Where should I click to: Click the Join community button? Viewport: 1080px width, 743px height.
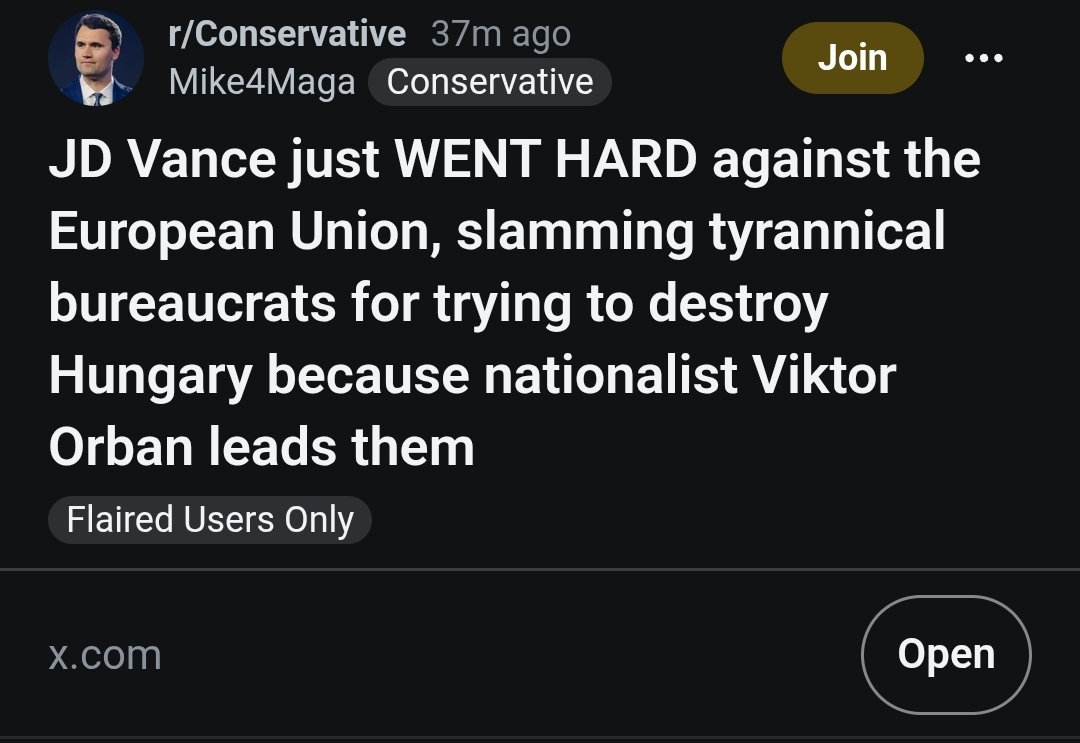point(852,58)
